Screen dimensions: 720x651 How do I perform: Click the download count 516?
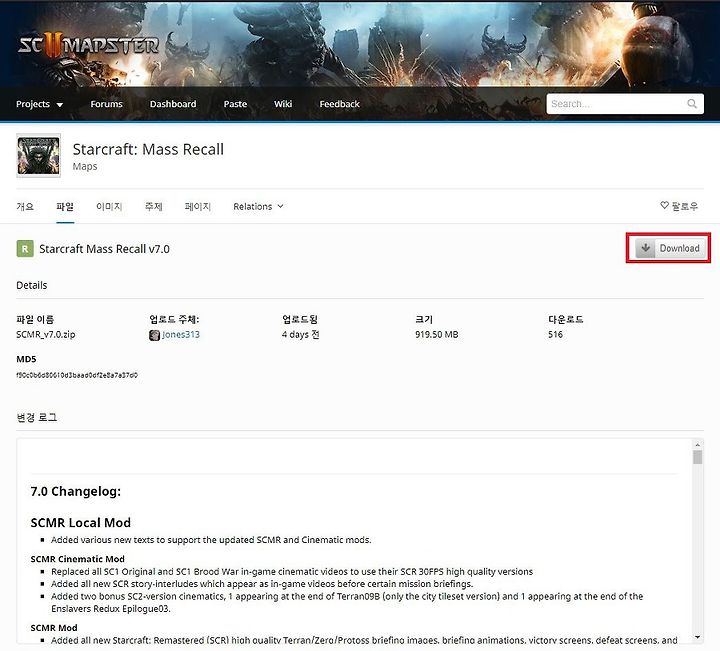coord(555,335)
